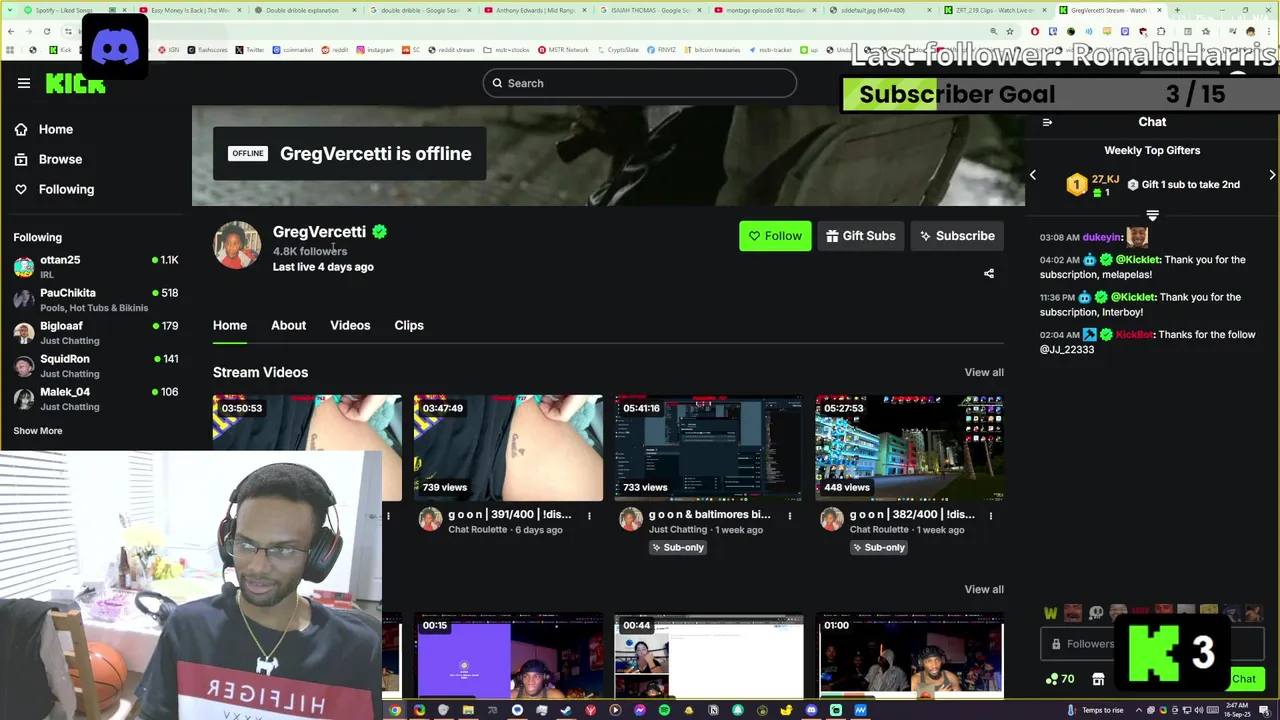This screenshot has width=1280, height=720.
Task: Open Spotify from the taskbar
Action: [664, 710]
